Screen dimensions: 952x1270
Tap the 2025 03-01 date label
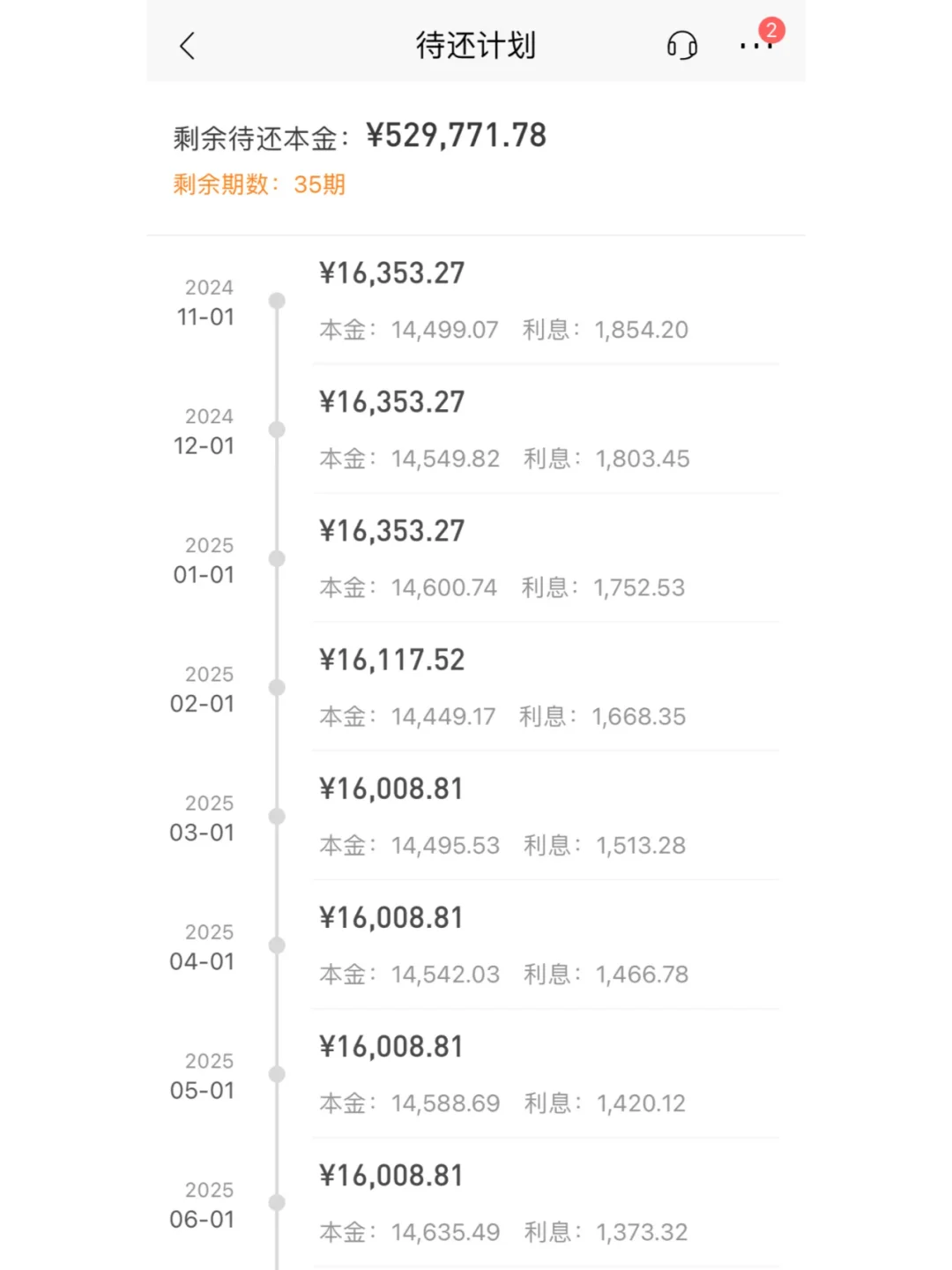pos(203,818)
